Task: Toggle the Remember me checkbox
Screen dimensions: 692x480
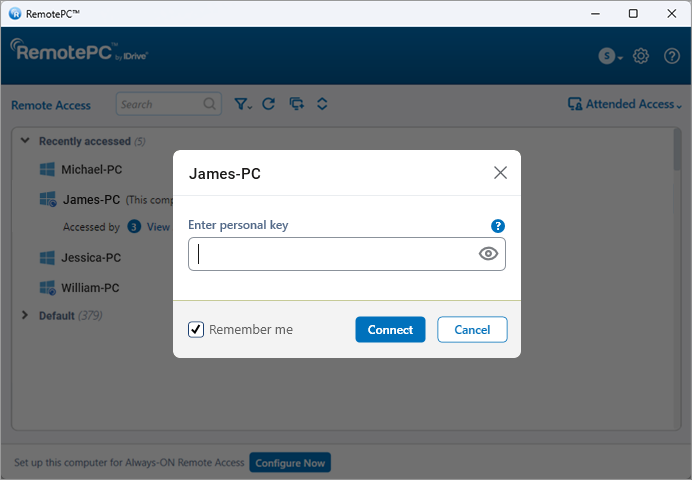Action: (197, 329)
